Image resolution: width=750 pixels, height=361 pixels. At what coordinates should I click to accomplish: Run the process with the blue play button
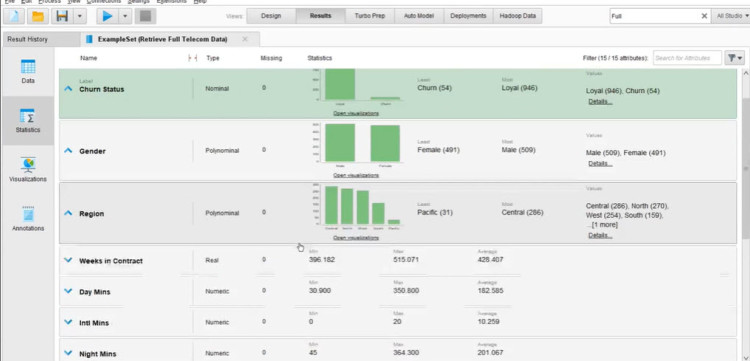[108, 16]
